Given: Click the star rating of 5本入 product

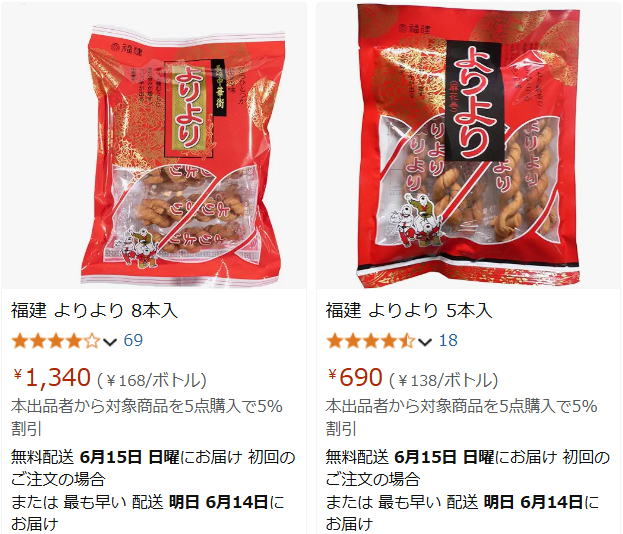Looking at the screenshot, I should click(x=371, y=341).
